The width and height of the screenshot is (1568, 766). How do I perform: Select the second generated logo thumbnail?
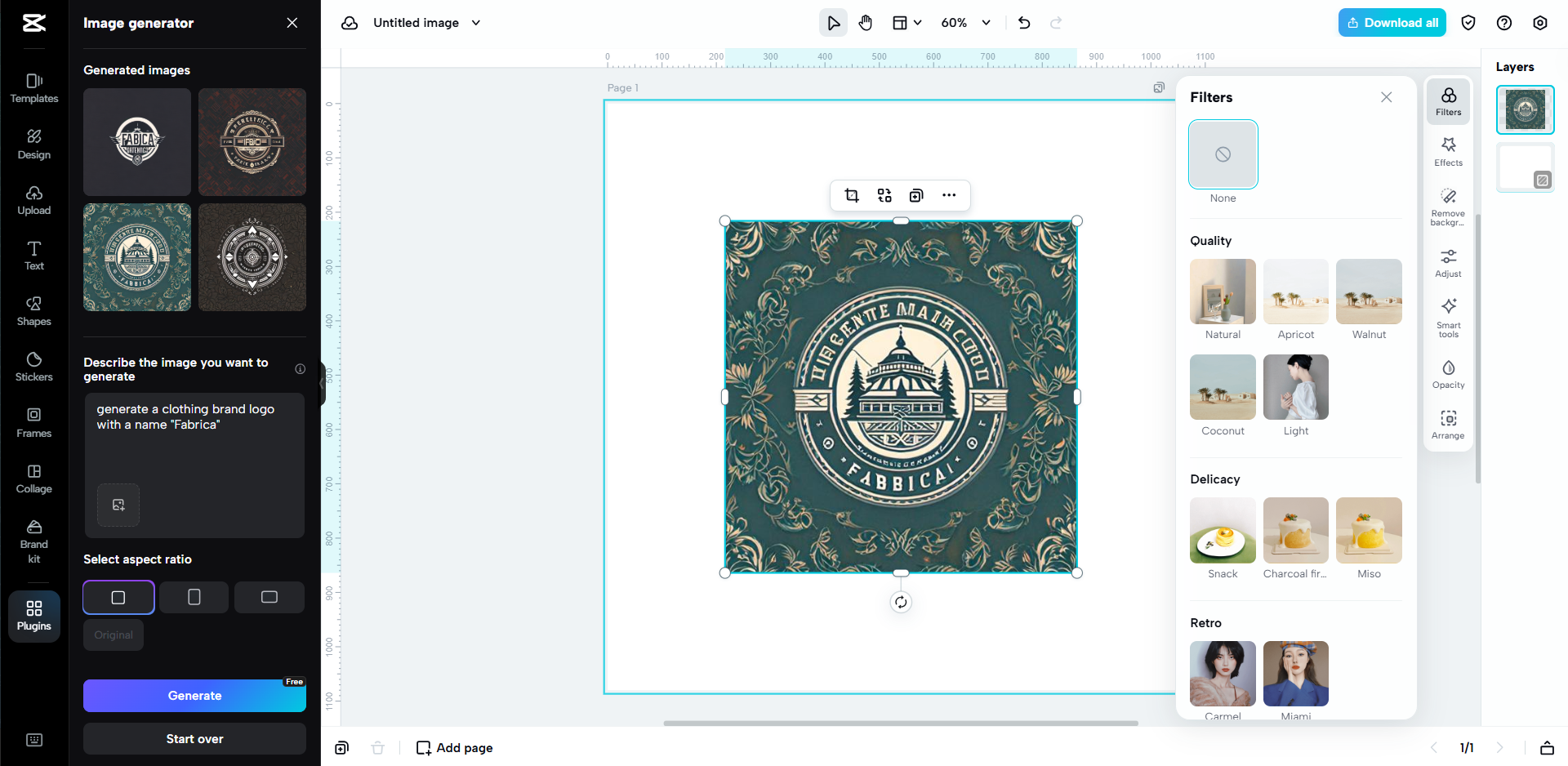click(252, 141)
